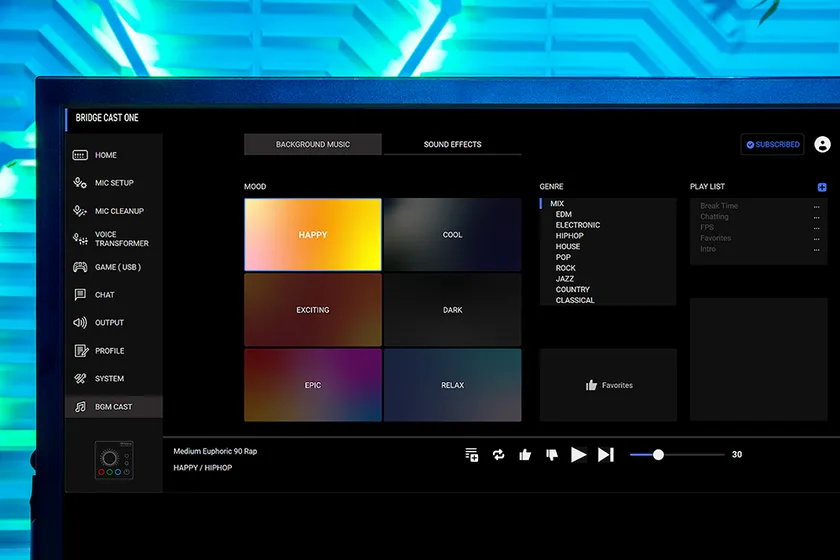
Task: Open options menu for FPS playlist
Action: click(817, 228)
